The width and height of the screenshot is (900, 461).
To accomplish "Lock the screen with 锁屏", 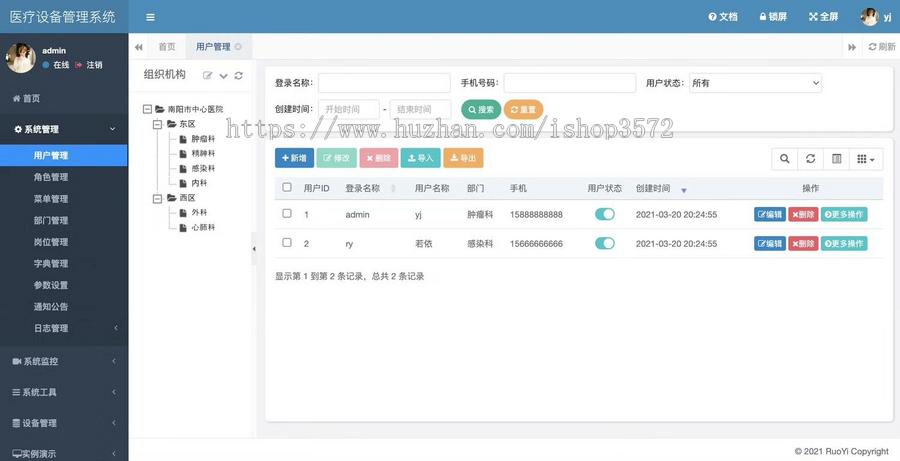I will pyautogui.click(x=773, y=17).
